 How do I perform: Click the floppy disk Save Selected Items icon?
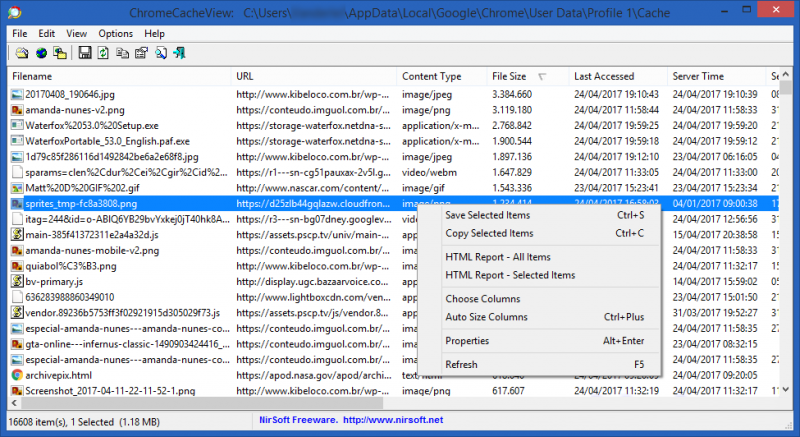click(85, 52)
